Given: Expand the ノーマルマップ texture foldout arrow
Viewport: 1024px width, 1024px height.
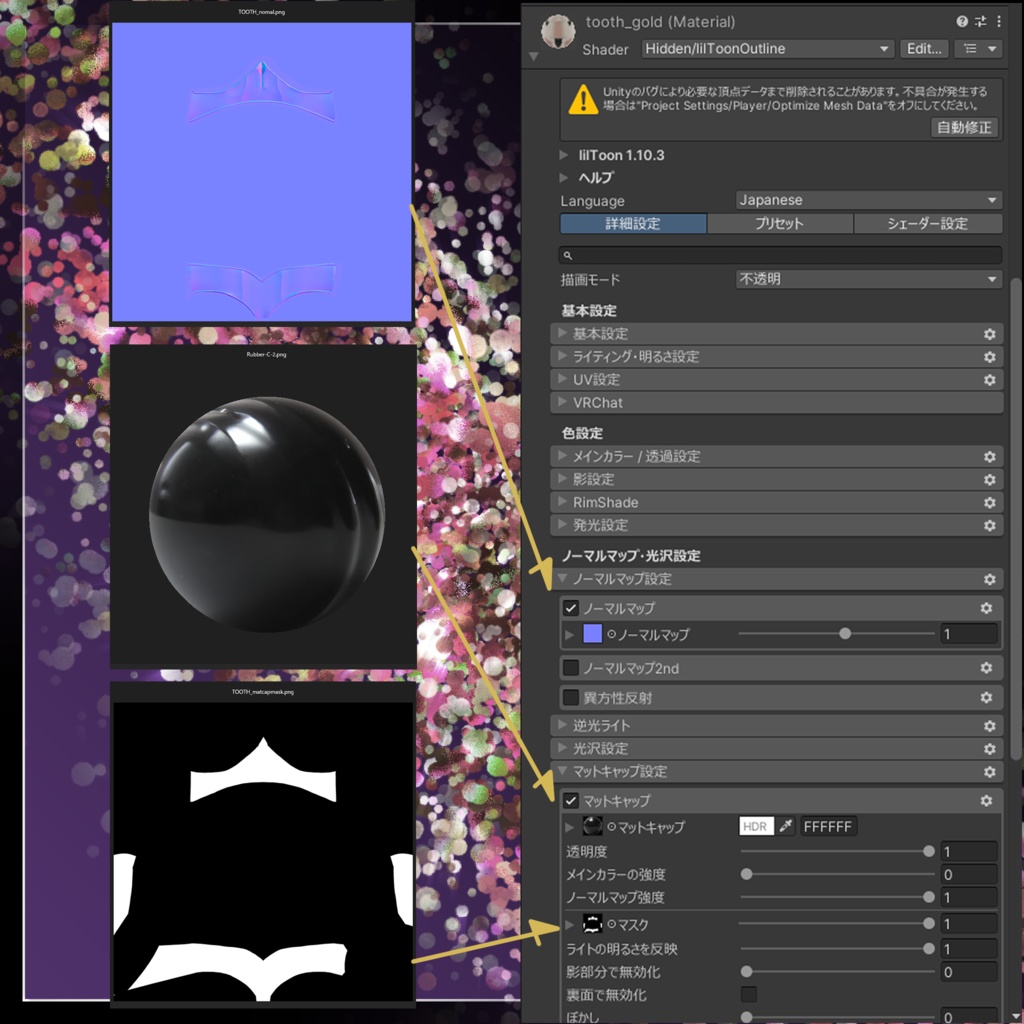Looking at the screenshot, I should click(569, 634).
